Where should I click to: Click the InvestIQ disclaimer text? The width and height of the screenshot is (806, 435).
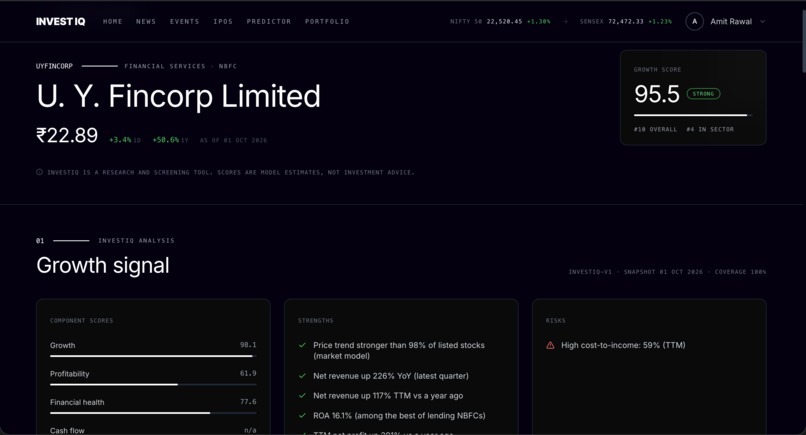[231, 172]
